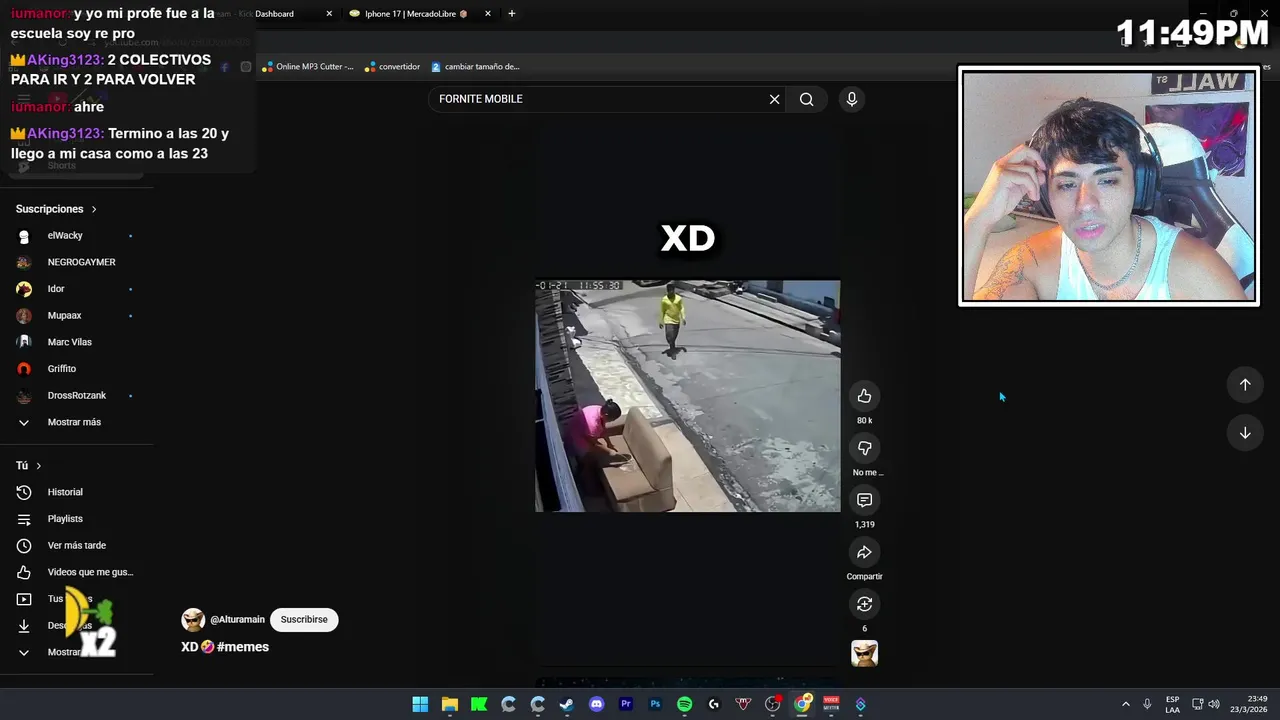The height and width of the screenshot is (720, 1280).
Task: Launch Adobe Premiere Pro from taskbar
Action: [x=626, y=704]
